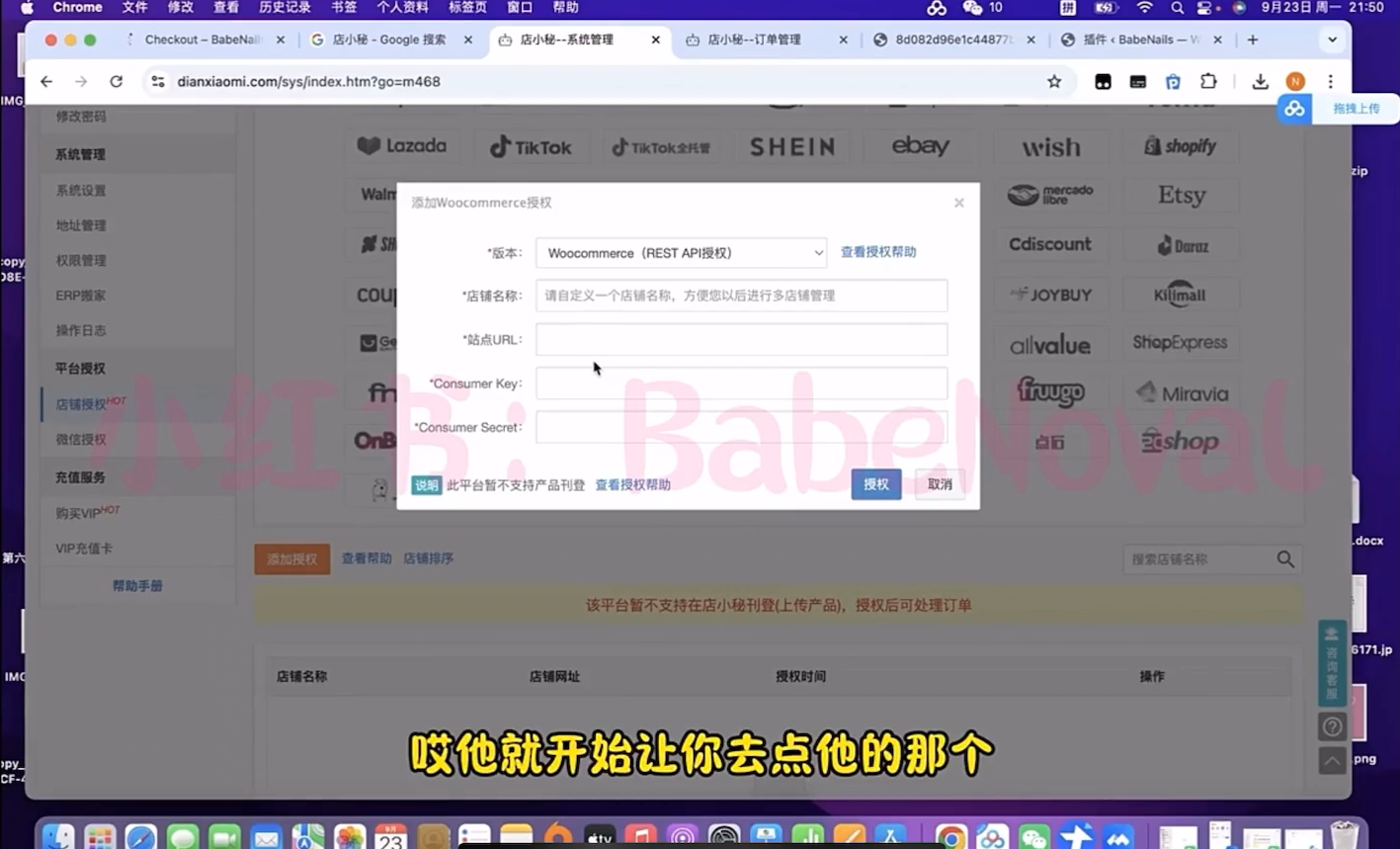Open the Woocommerce version dropdown
This screenshot has width=1400, height=849.
681,253
